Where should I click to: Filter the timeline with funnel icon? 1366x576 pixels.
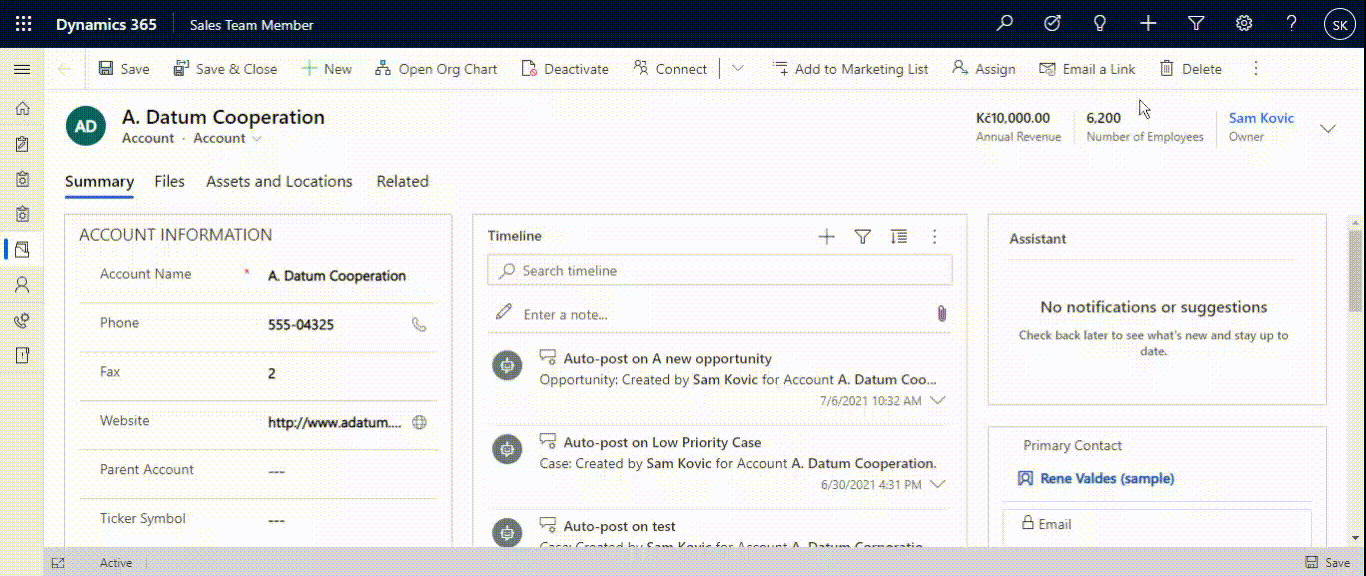(863, 237)
